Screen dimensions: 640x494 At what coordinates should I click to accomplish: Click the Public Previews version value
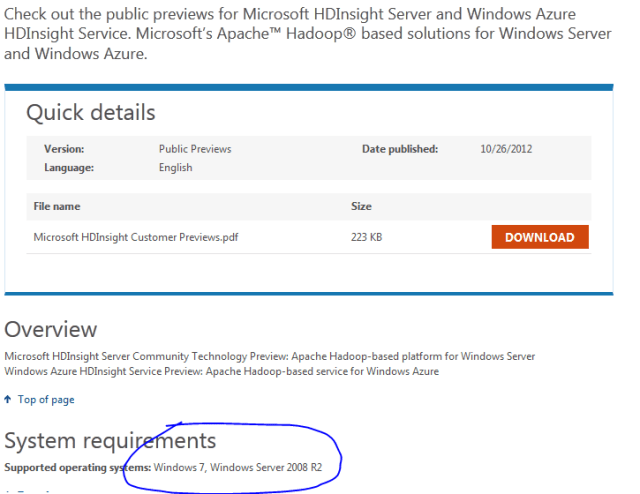coord(195,149)
